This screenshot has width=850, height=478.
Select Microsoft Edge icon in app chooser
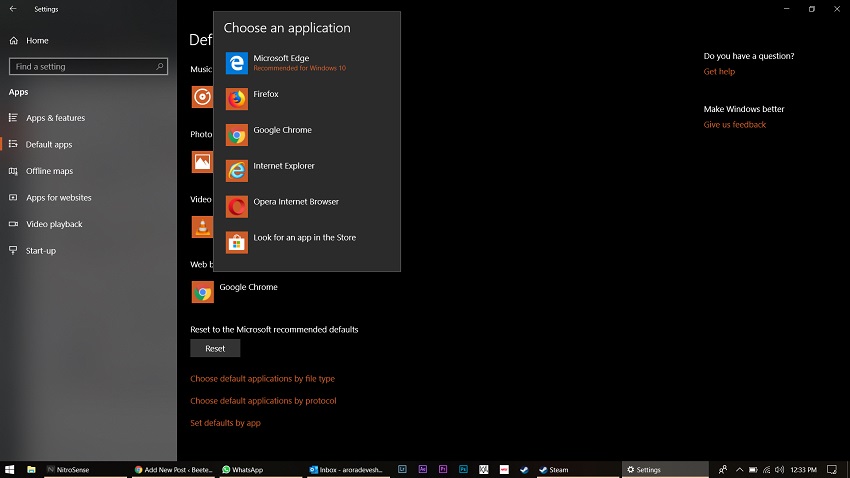[x=236, y=63]
